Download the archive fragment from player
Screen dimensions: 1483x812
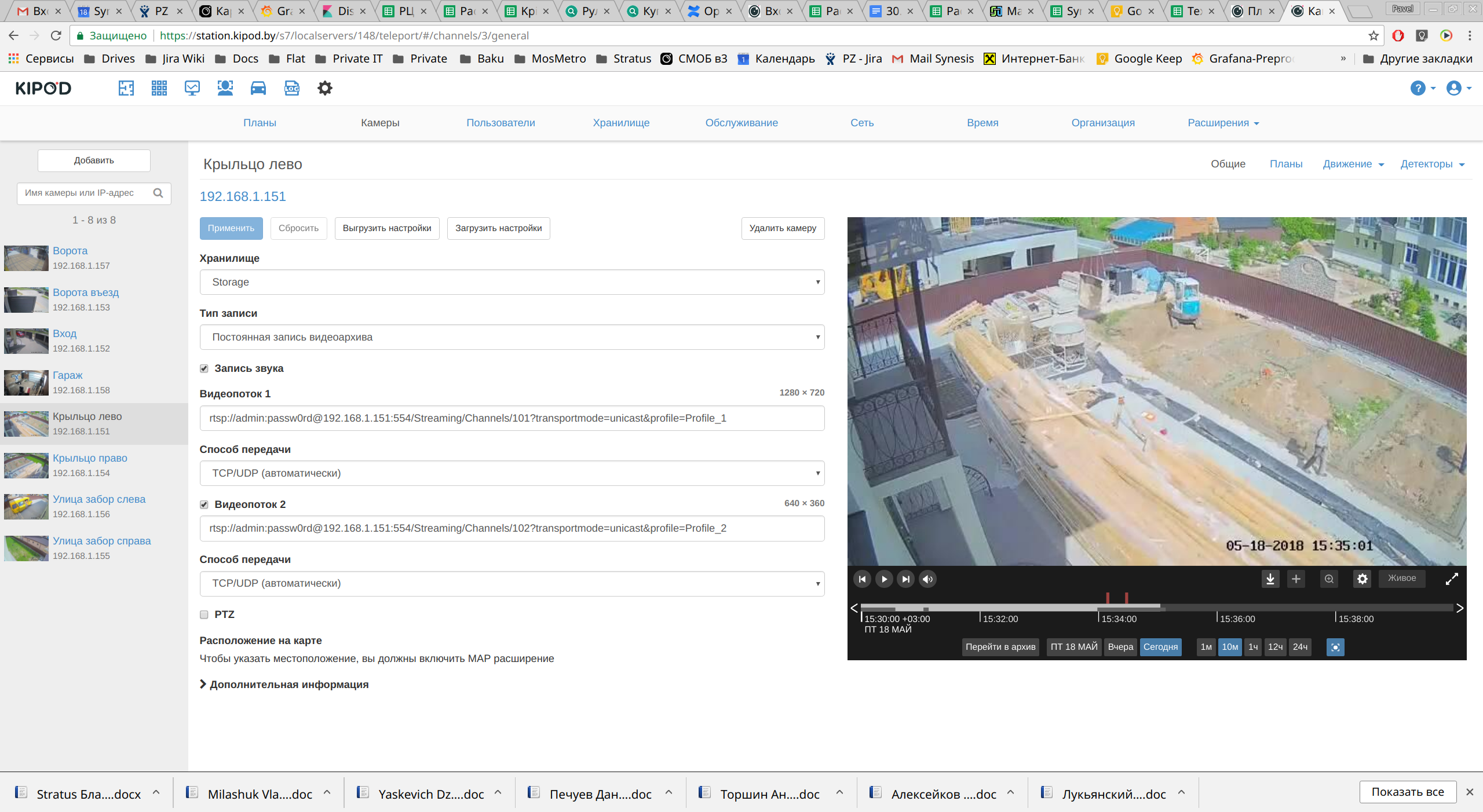1270,579
